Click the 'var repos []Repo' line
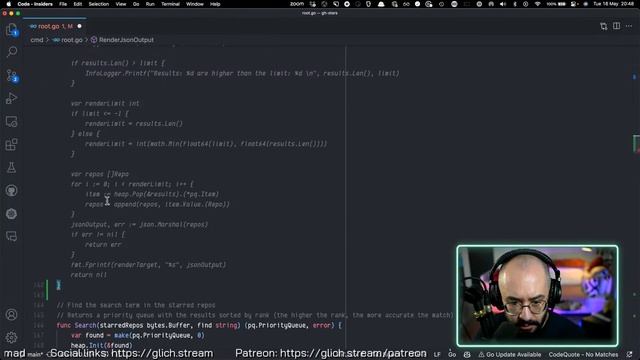Viewport: 640px width, 360px height. [x=100, y=174]
